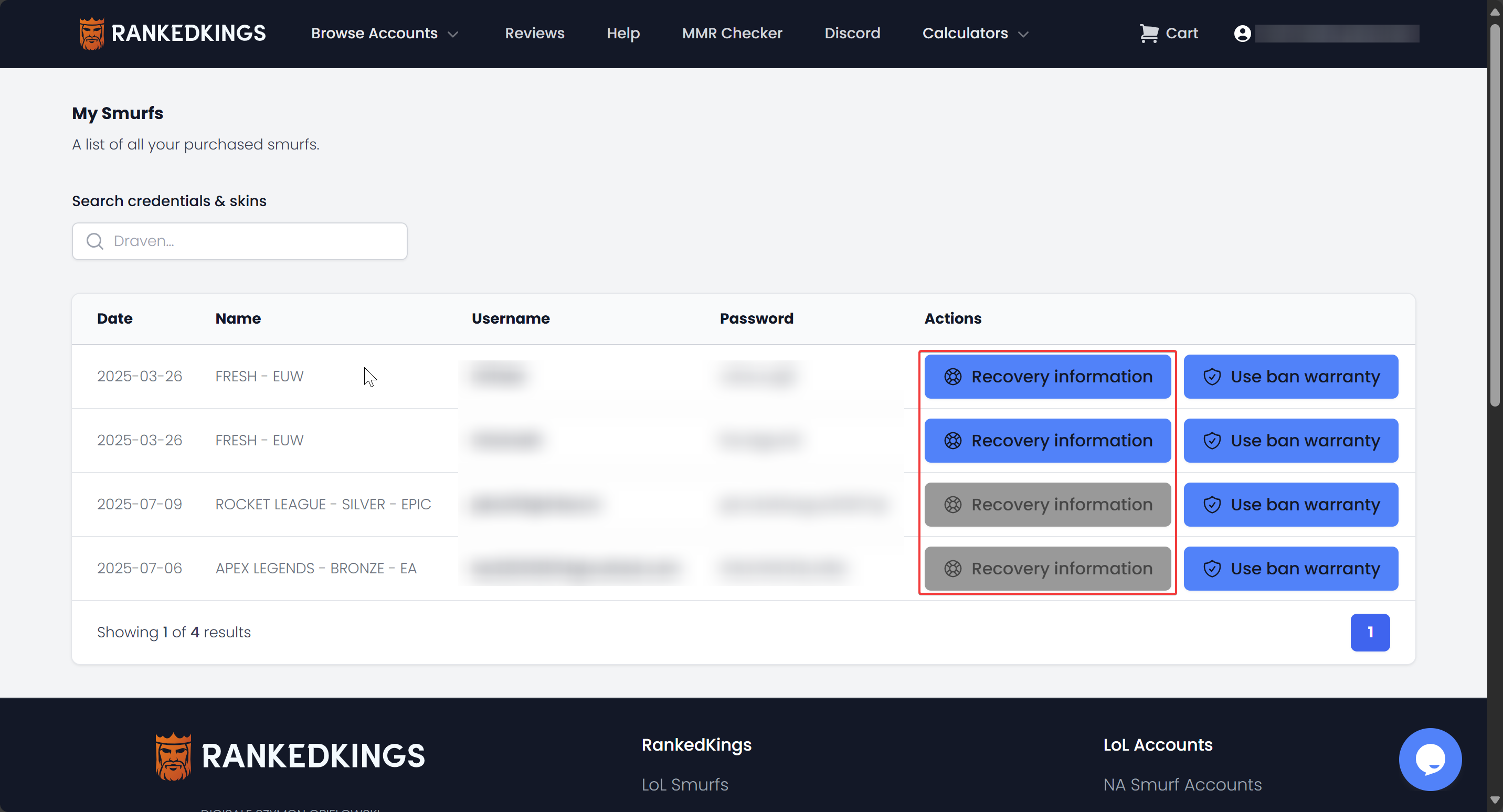Open the NA Smurf Accounts footer link
The height and width of the screenshot is (812, 1503).
(x=1182, y=785)
